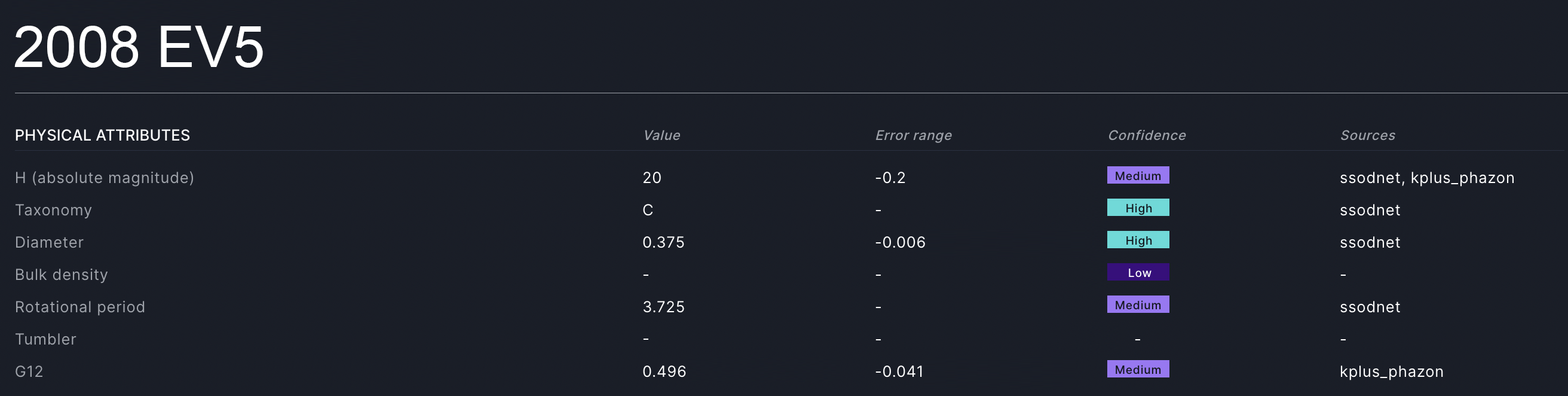Select the Medium confidence badge for G12
This screenshot has height=396, width=1568.
(1138, 370)
